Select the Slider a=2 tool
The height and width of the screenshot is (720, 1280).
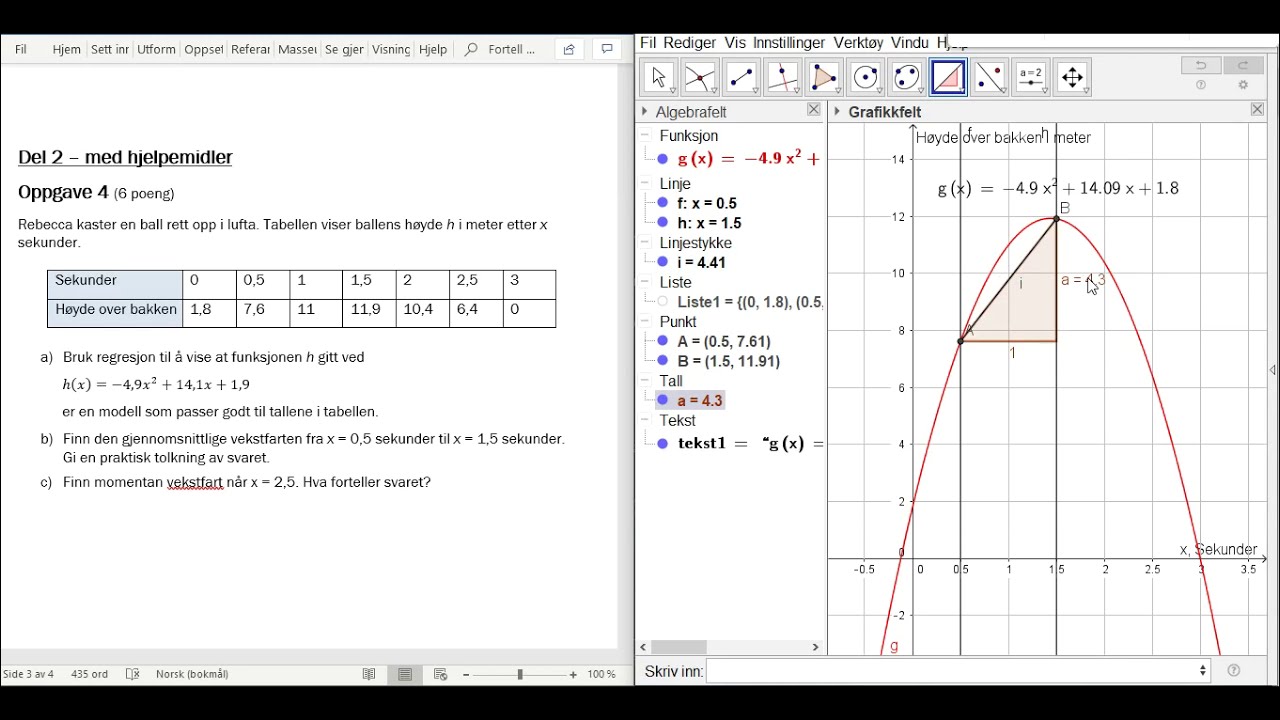1031,77
